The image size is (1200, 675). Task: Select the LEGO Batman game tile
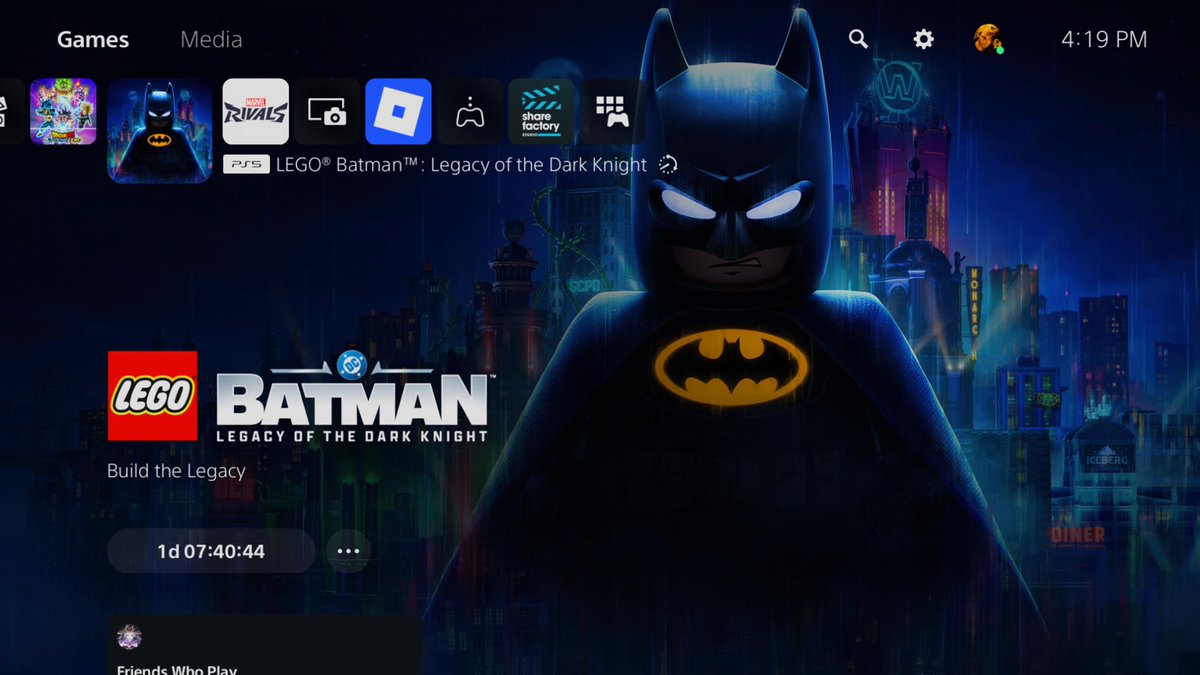tap(160, 131)
